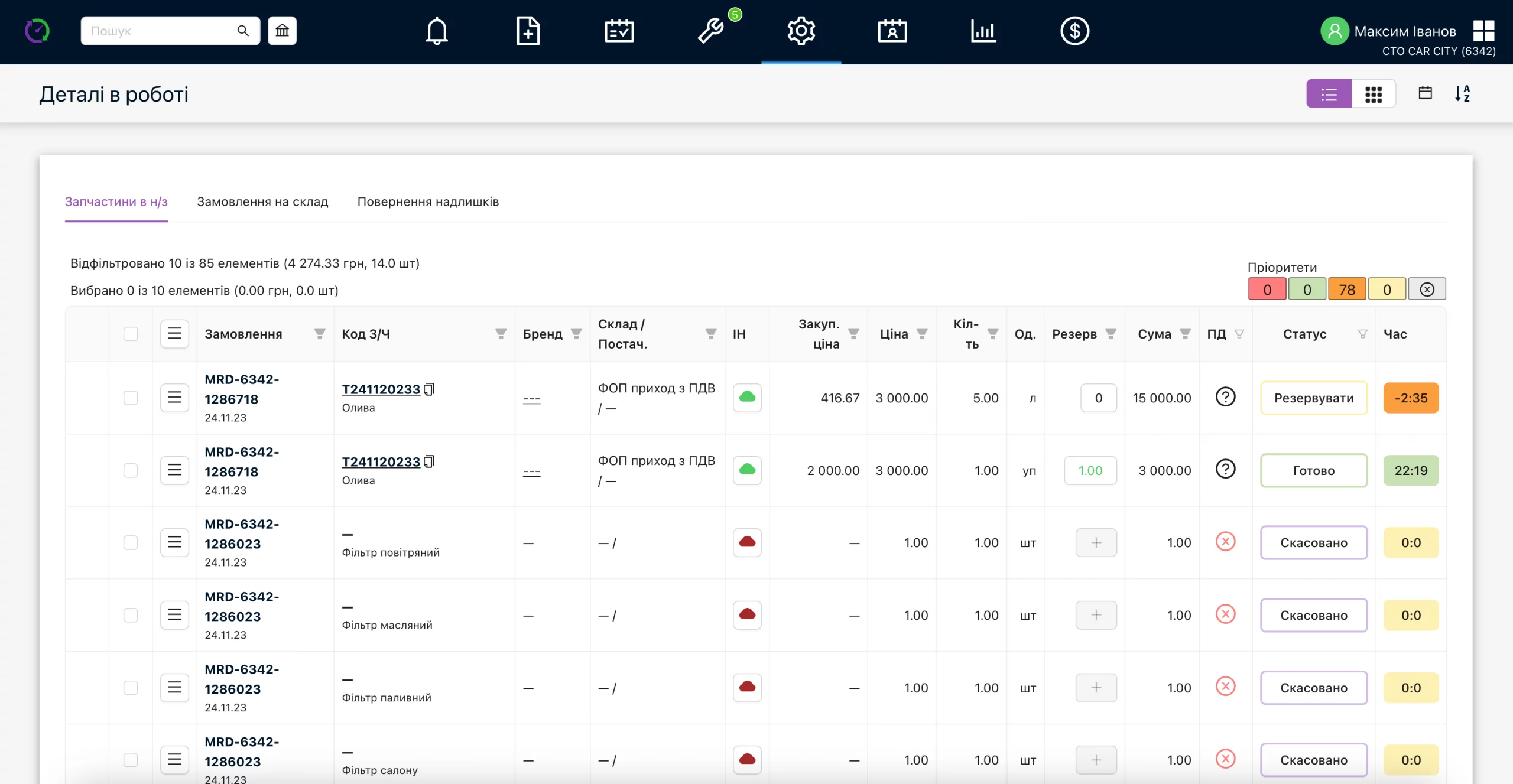
Task: Open the Повернення надлишків tab
Action: click(x=428, y=201)
